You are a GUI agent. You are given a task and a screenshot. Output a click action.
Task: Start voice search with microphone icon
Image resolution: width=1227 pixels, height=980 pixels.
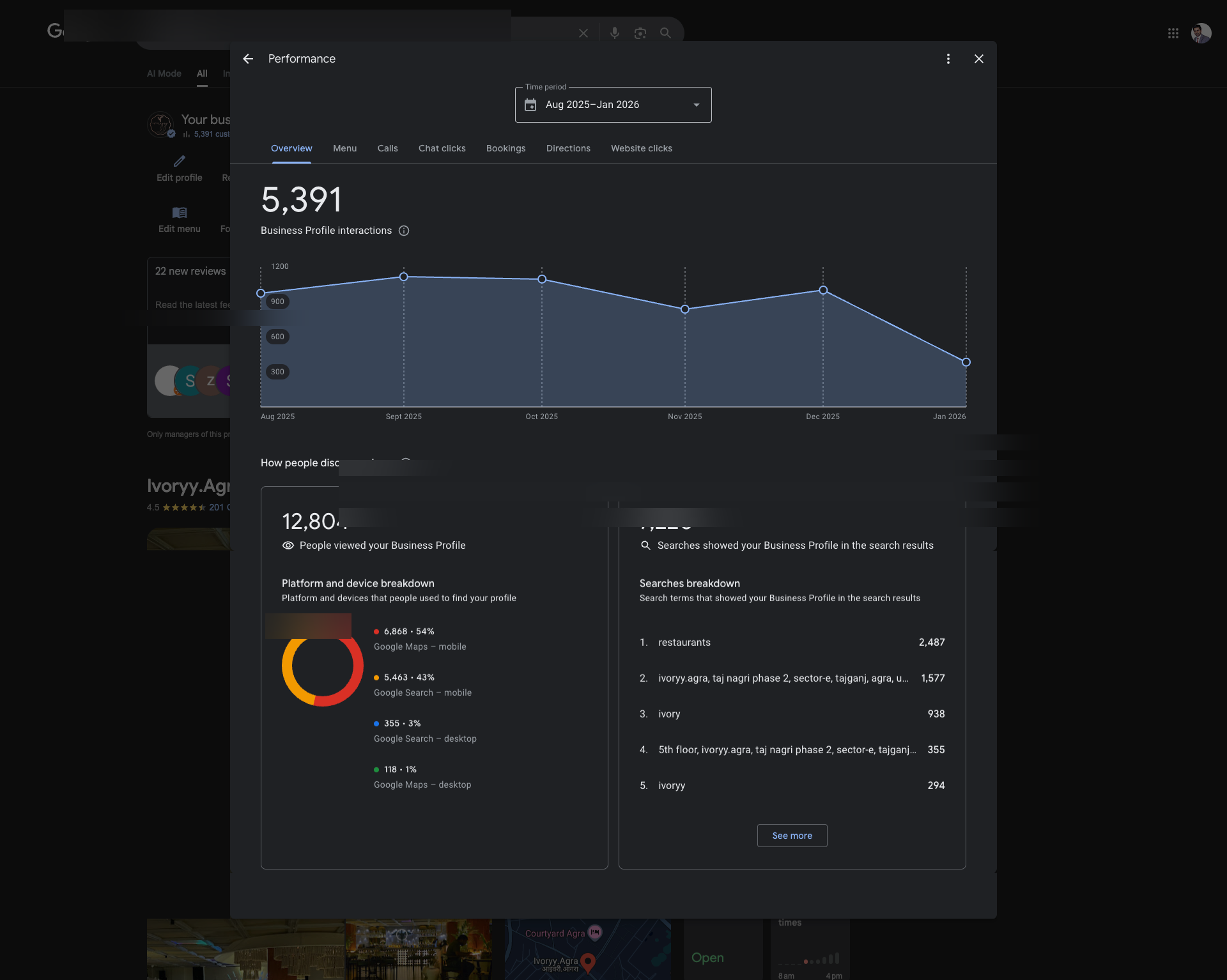[x=615, y=33]
